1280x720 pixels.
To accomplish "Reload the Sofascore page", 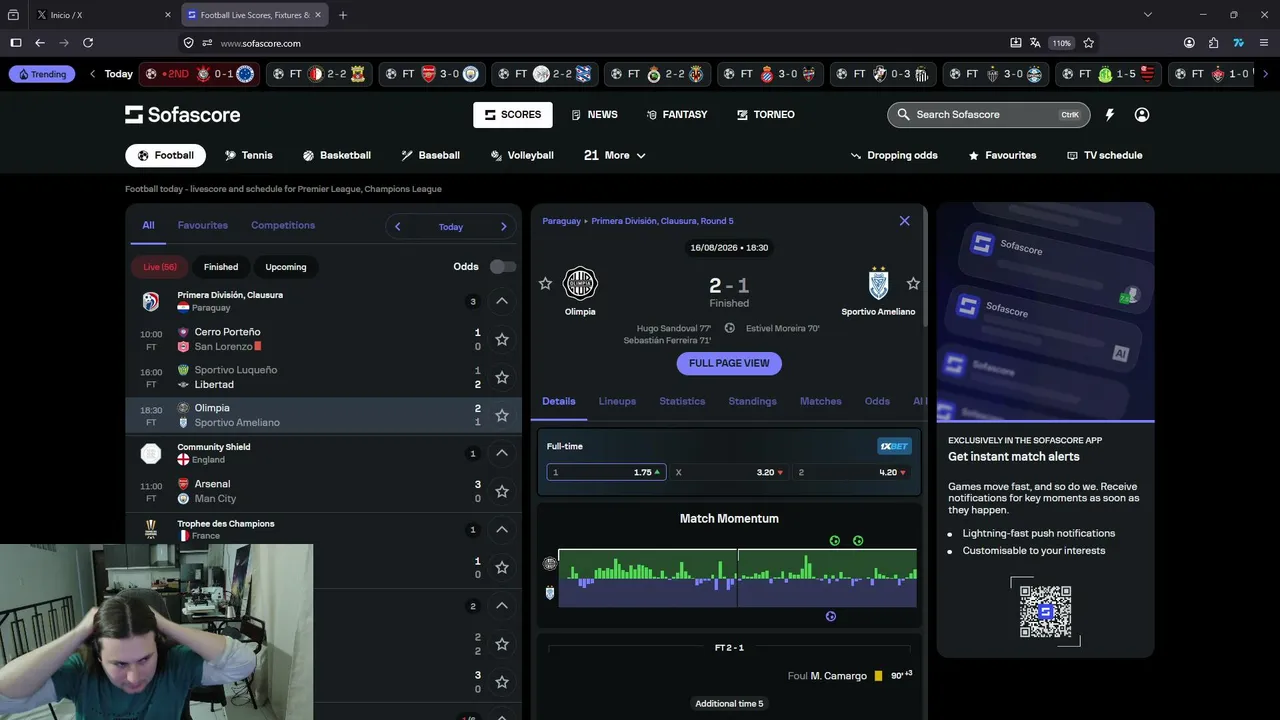I will coord(88,43).
